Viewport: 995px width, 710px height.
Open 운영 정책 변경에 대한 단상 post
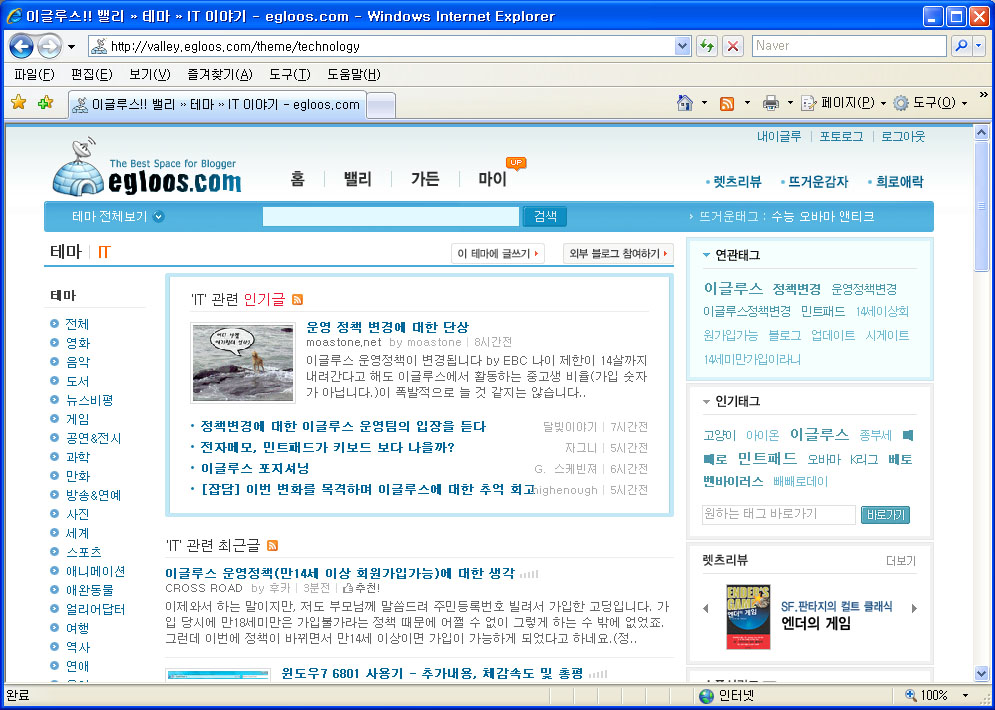tap(387, 327)
